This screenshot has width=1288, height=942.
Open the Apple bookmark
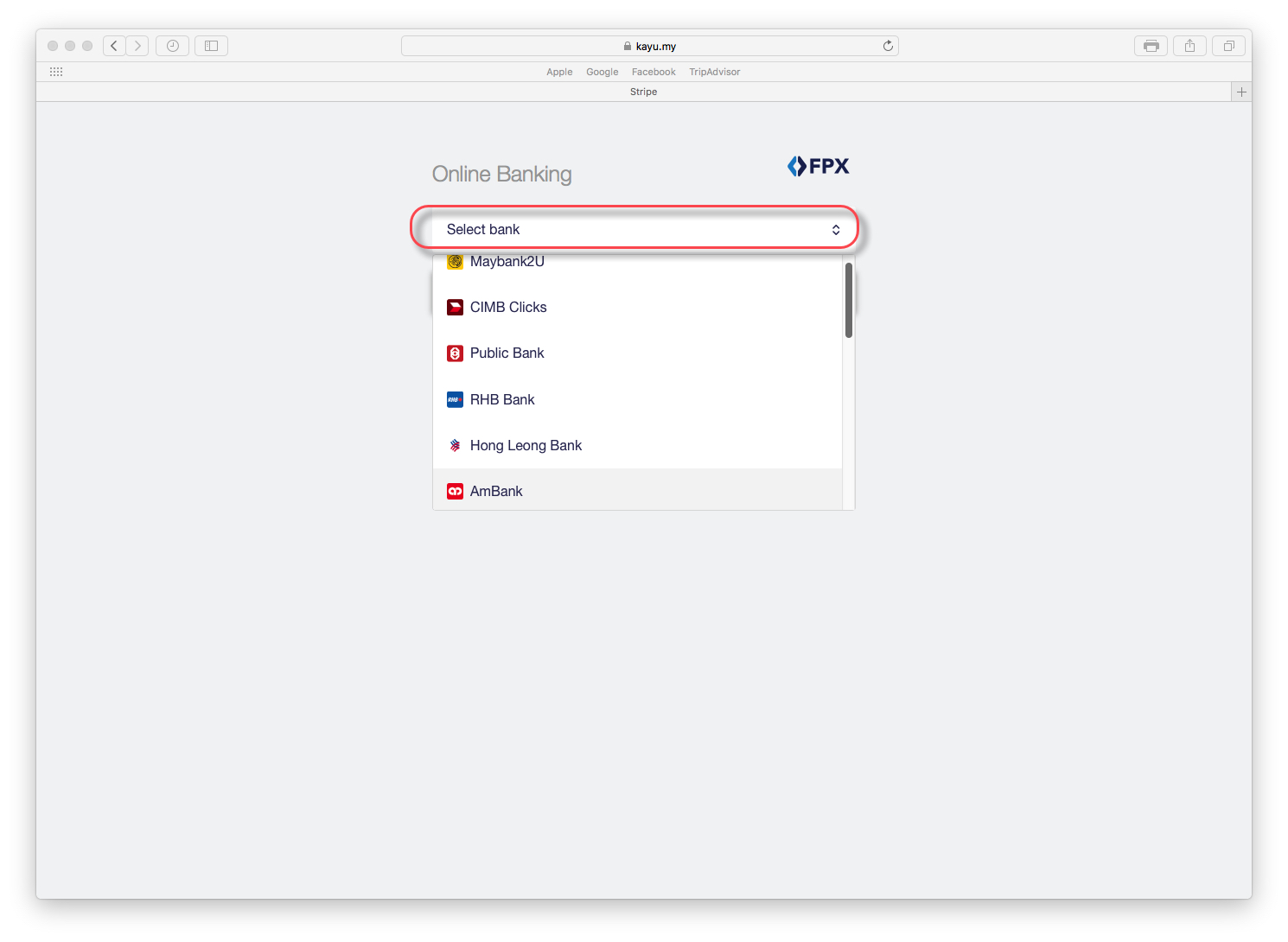click(559, 72)
